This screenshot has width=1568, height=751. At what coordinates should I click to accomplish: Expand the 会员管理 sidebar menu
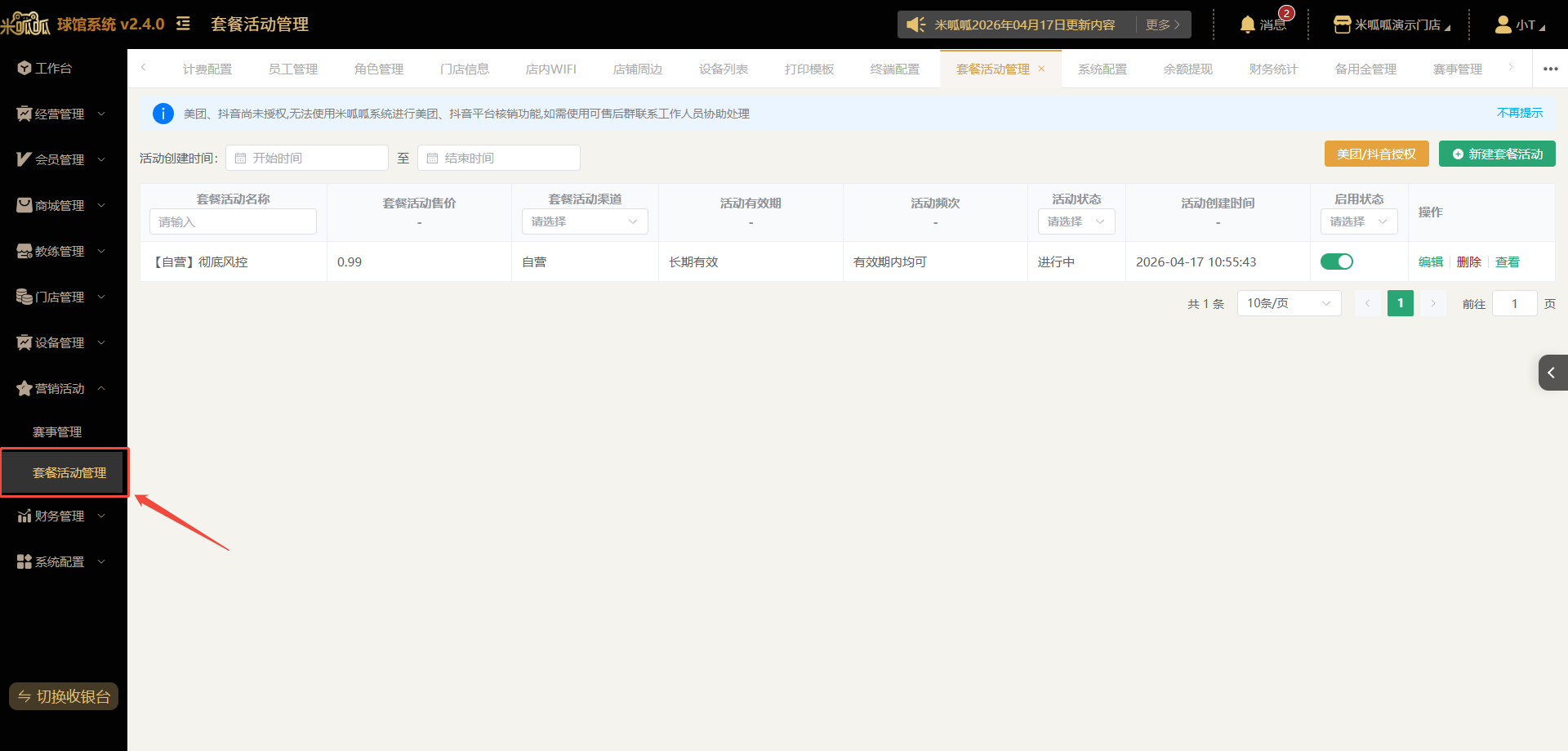(101, 159)
